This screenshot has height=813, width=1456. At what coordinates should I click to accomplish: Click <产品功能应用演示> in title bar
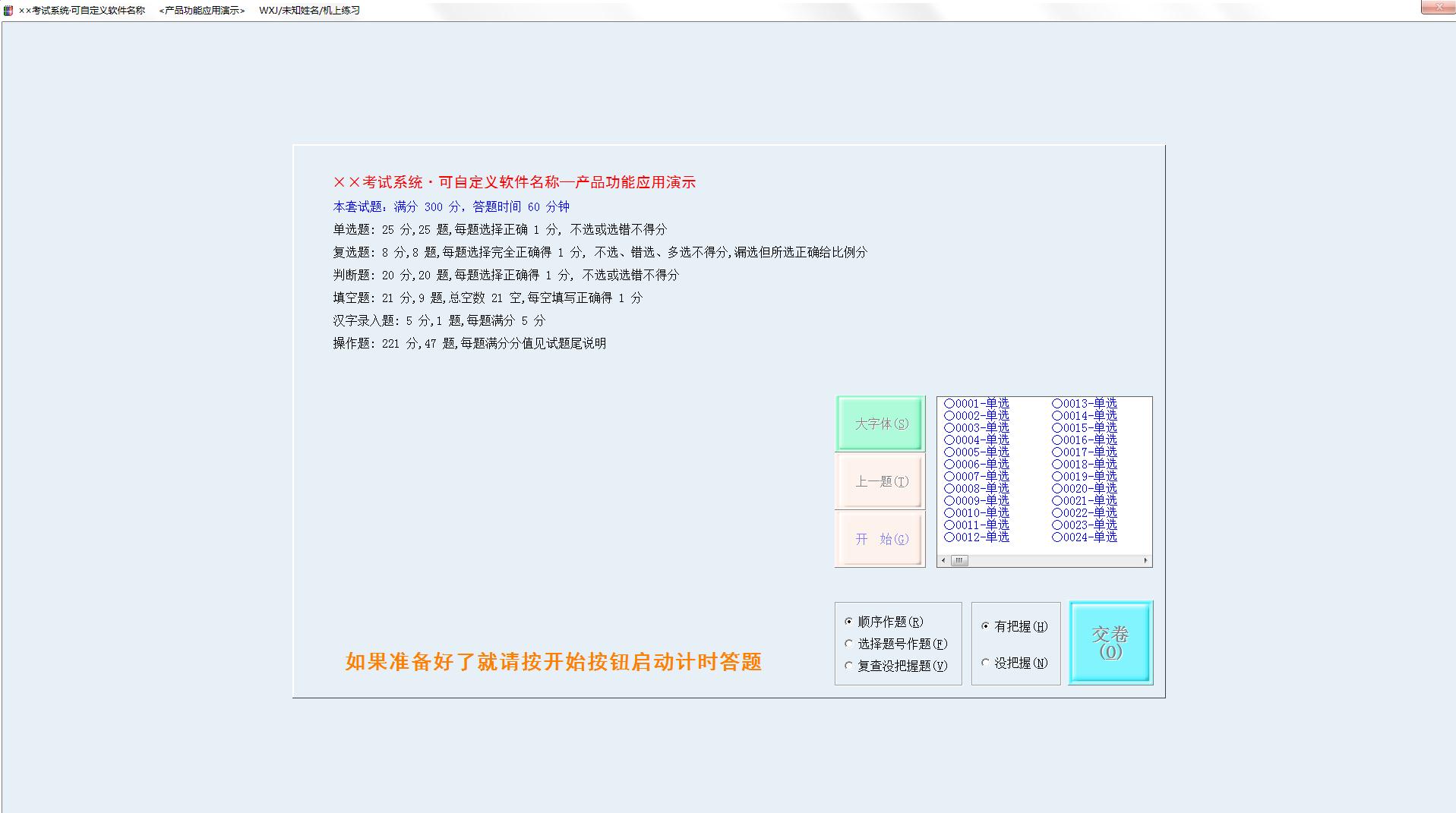point(202,11)
